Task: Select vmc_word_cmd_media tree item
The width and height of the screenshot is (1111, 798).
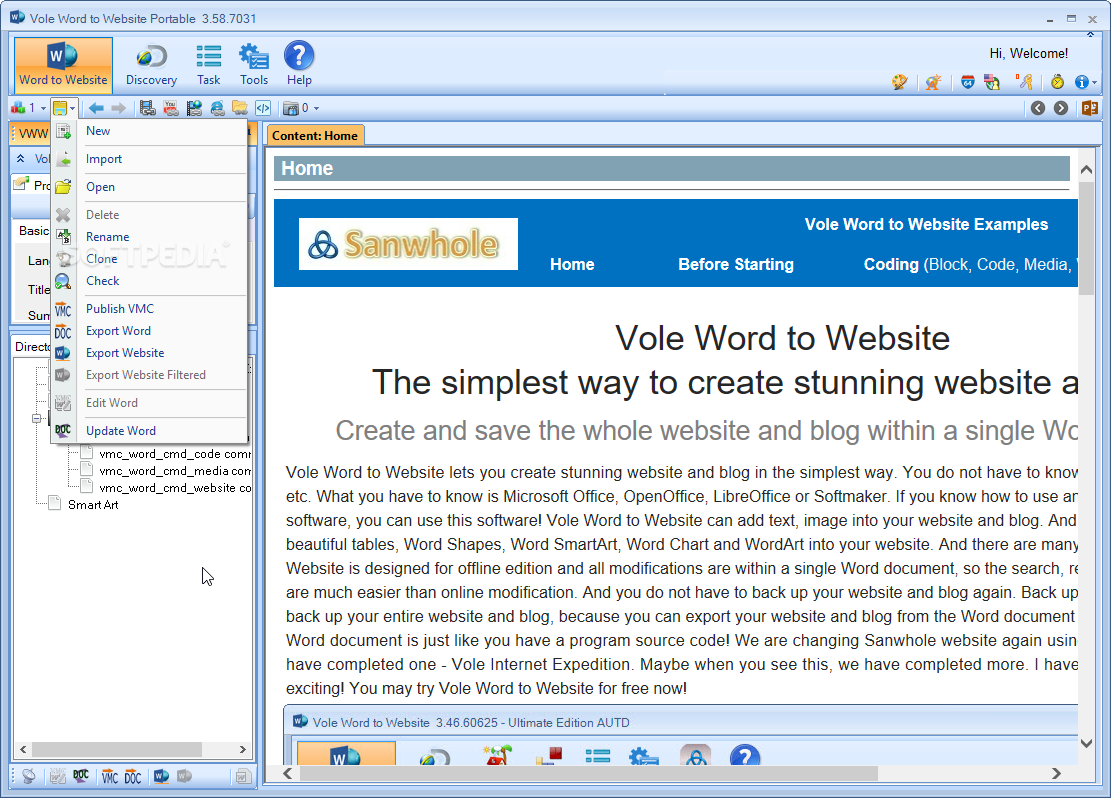Action: pyautogui.click(x=174, y=471)
